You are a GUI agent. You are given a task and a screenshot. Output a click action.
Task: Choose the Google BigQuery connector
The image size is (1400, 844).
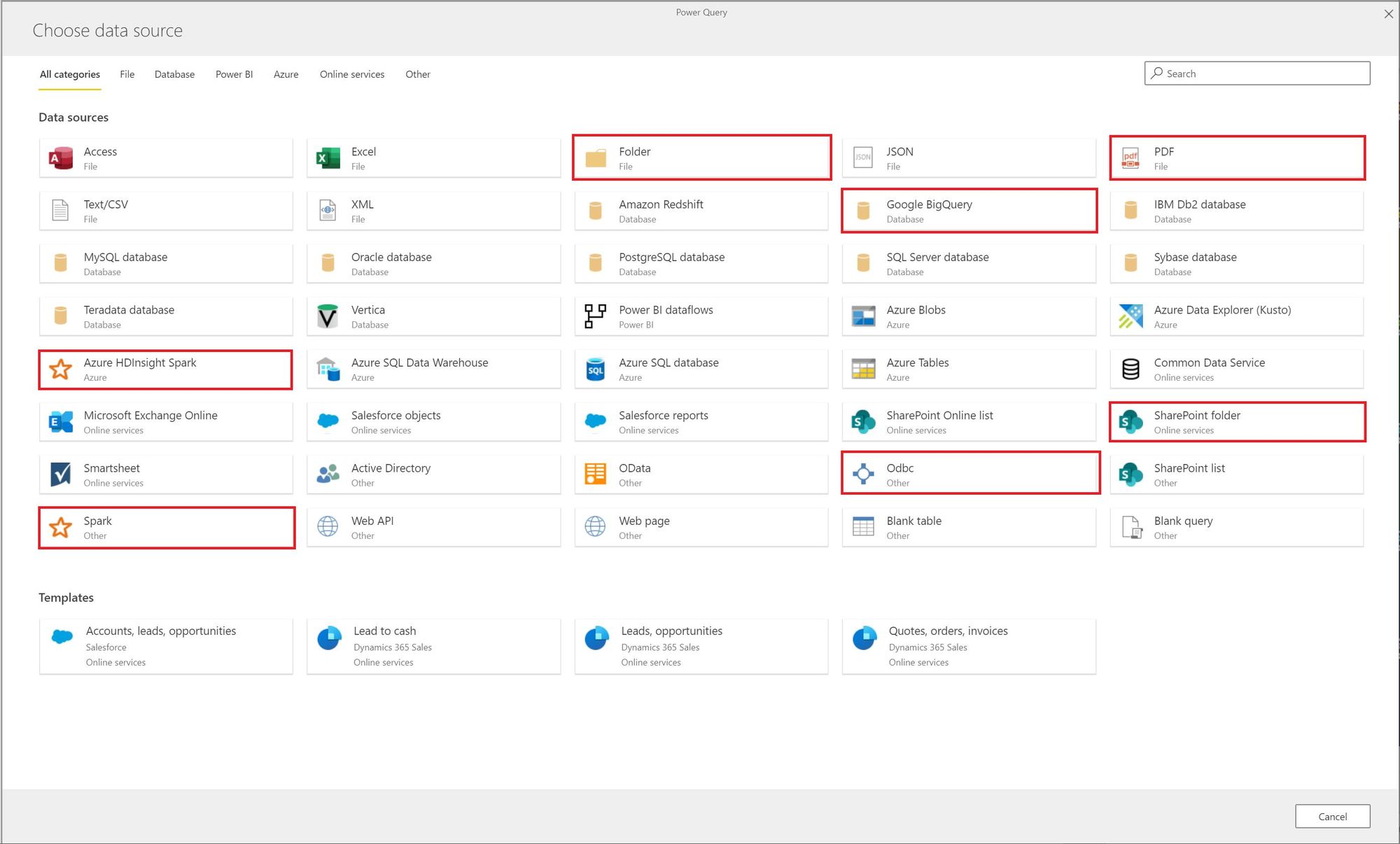969,211
